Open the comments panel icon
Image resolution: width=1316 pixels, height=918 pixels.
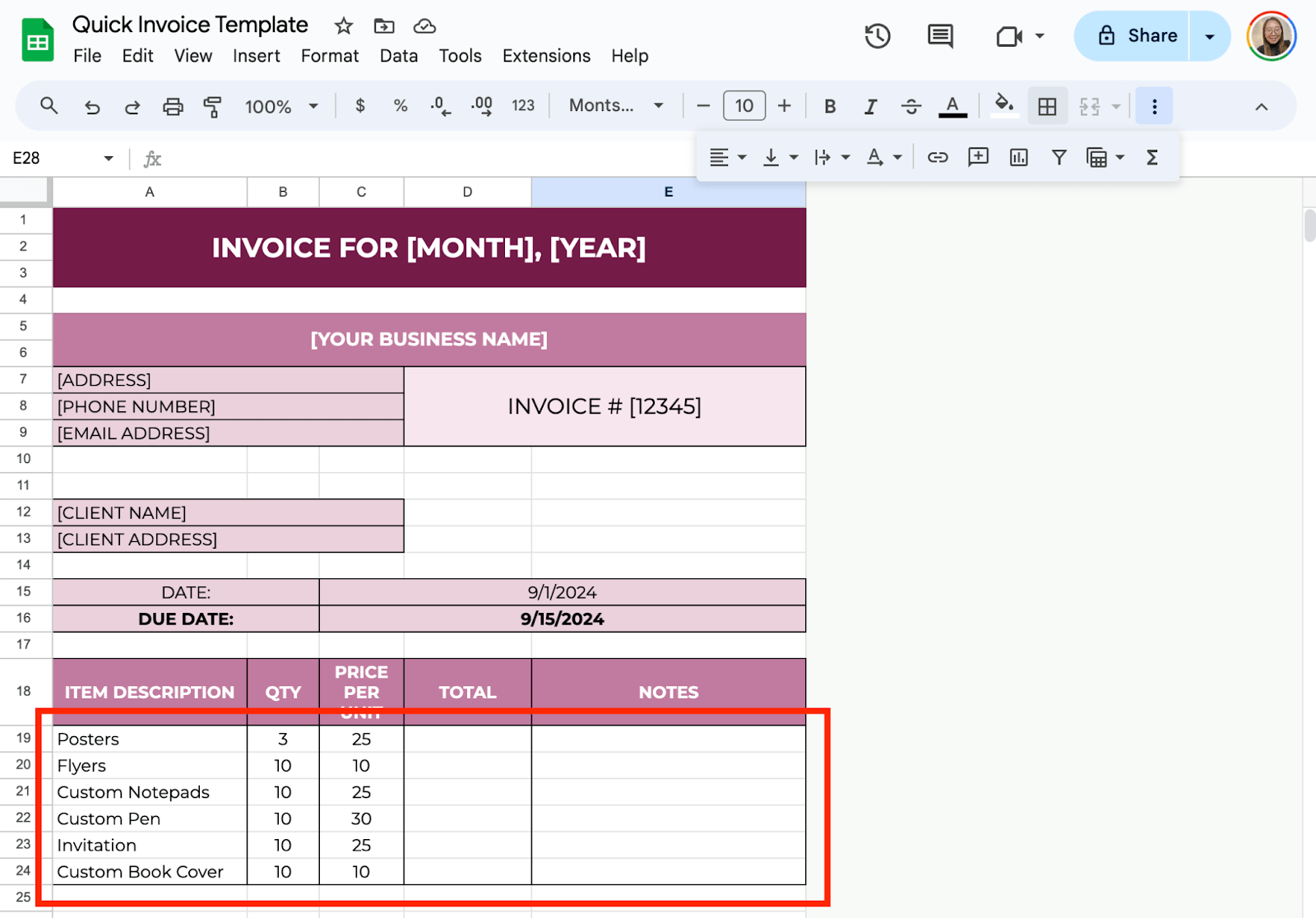pos(939,36)
